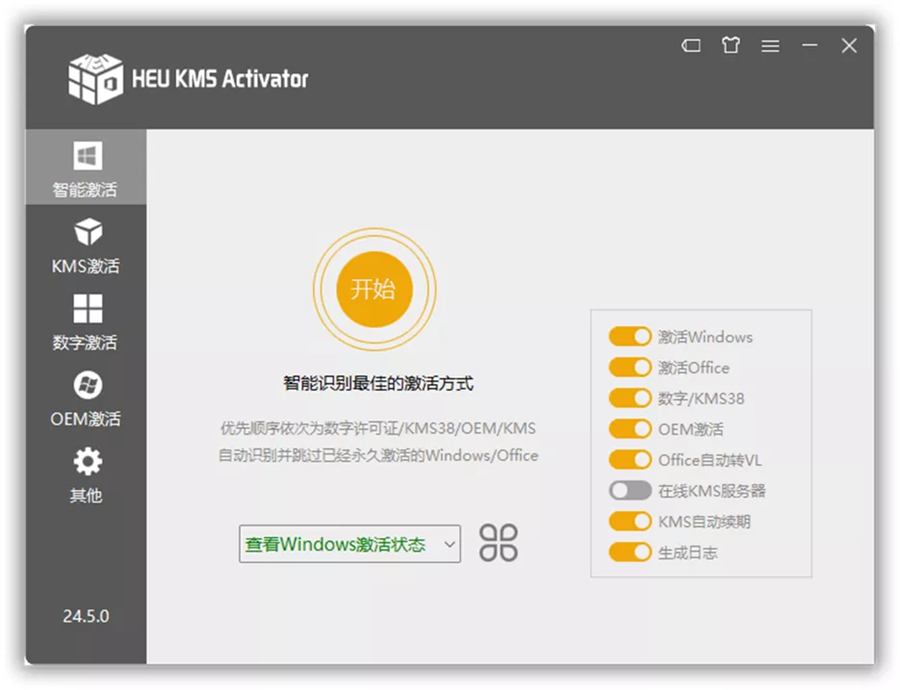Switch to 数字激活 mode

click(x=86, y=320)
